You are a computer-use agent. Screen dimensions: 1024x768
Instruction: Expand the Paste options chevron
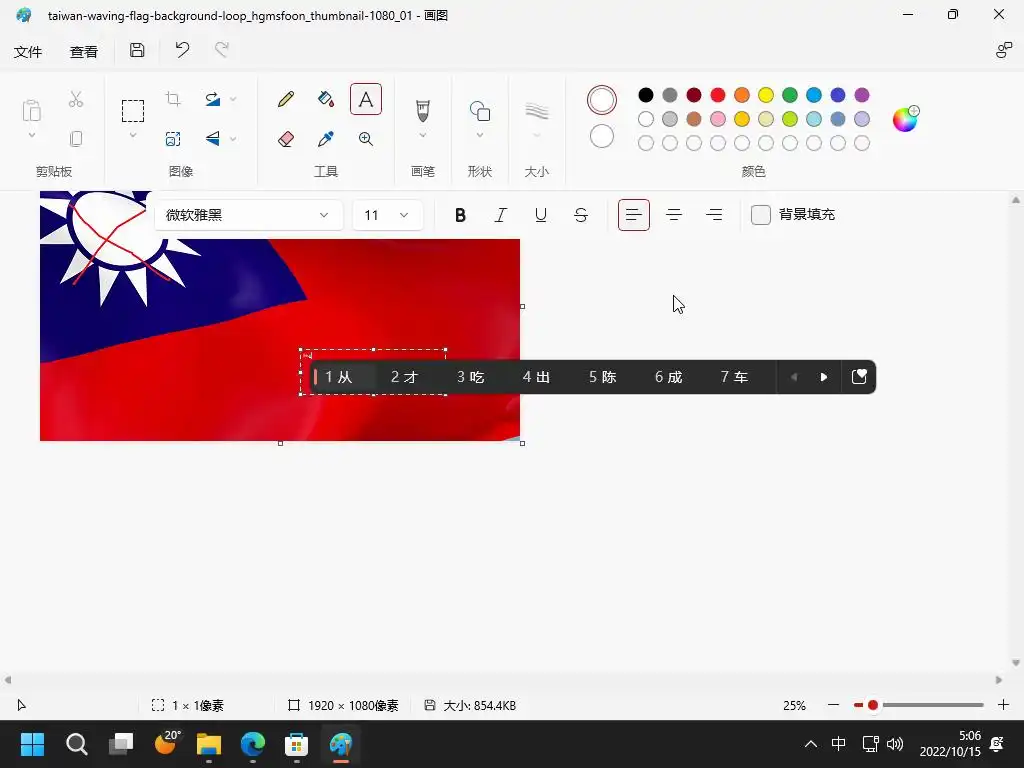tap(31, 135)
